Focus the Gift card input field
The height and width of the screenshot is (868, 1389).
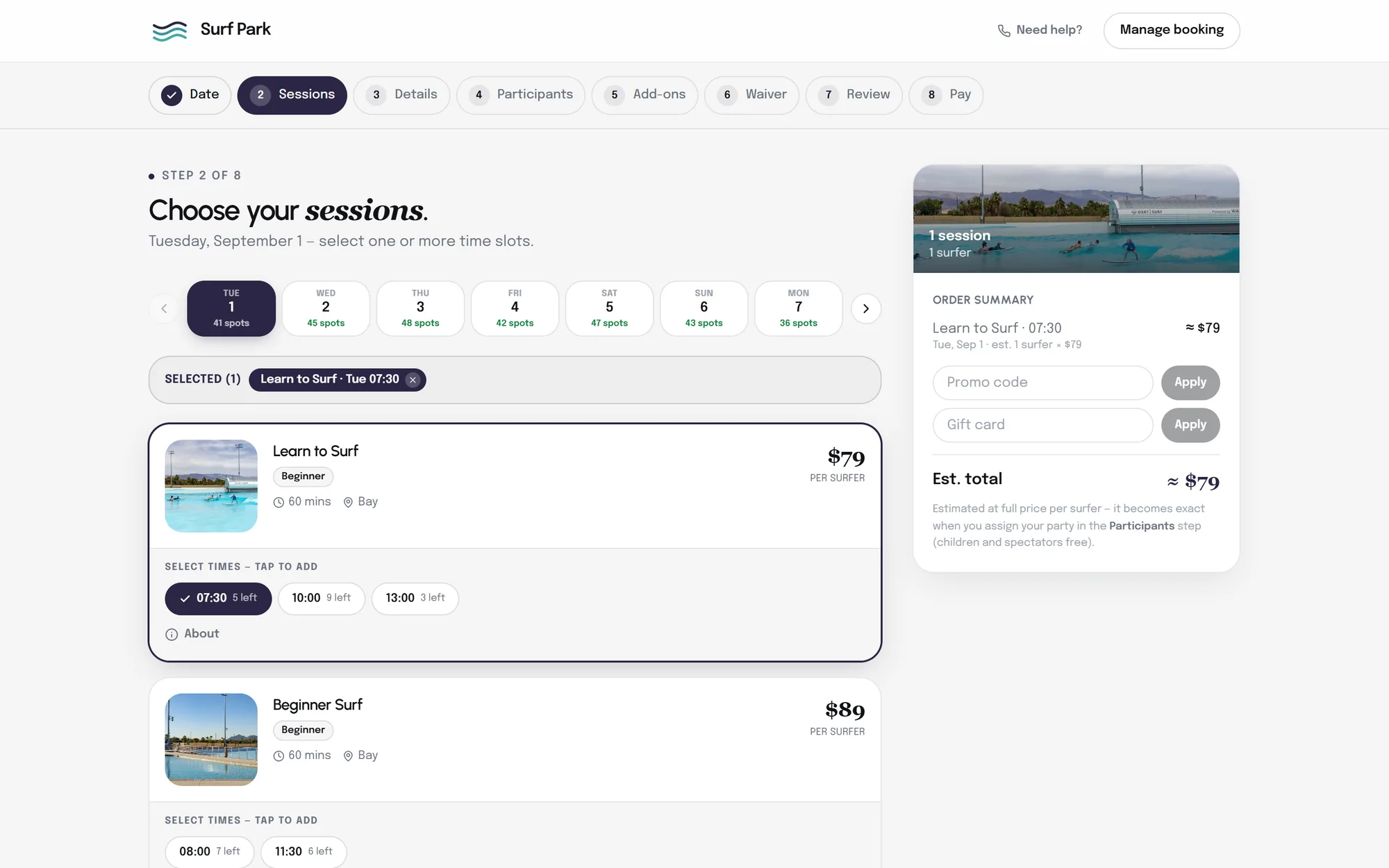(1042, 425)
